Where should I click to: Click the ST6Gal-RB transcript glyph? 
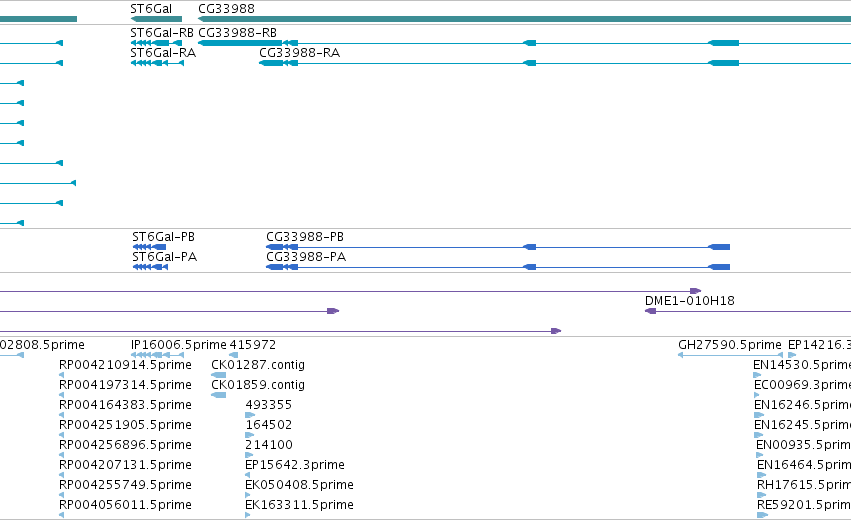click(x=156, y=43)
